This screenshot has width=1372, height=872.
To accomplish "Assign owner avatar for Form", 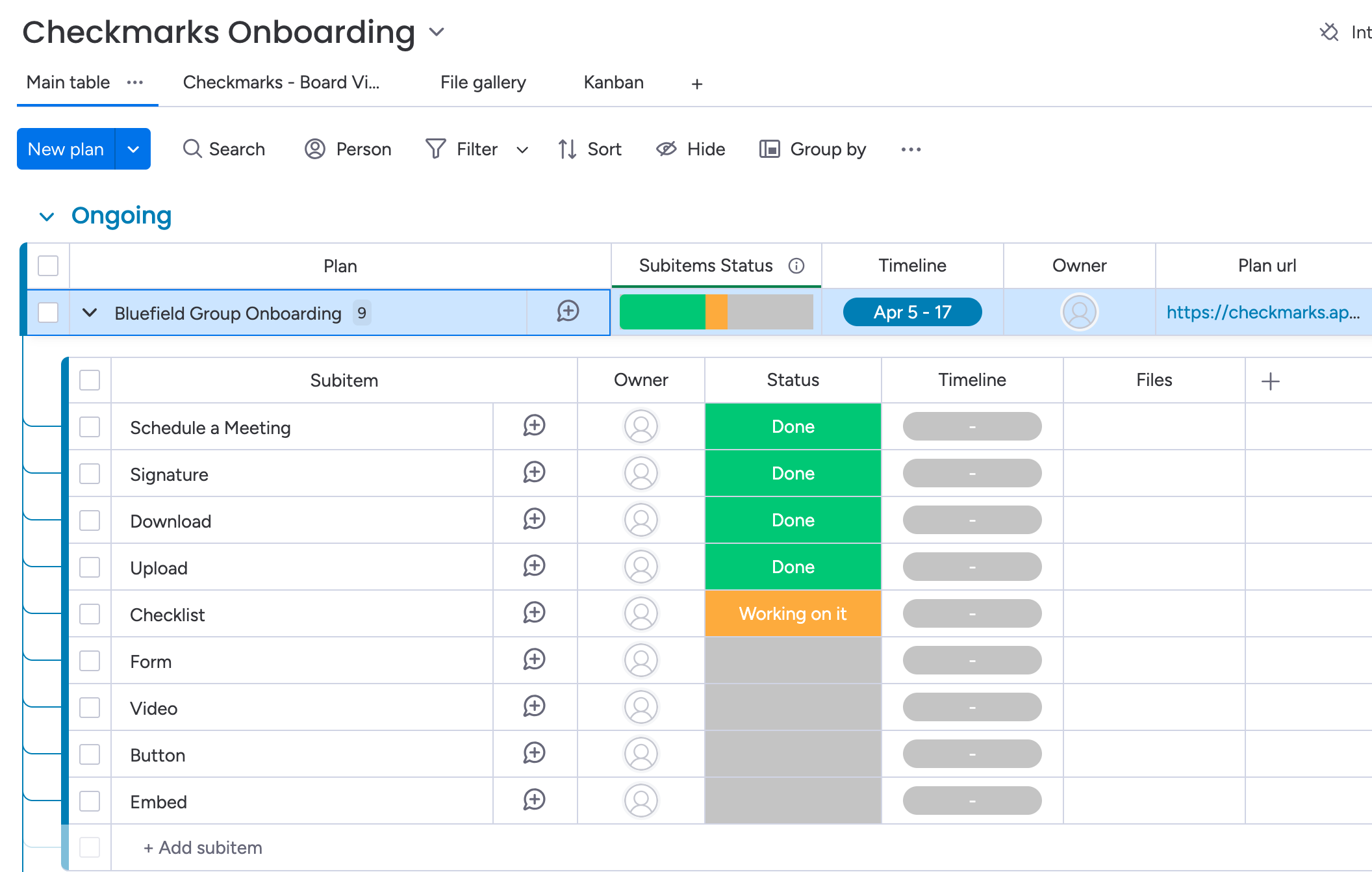I will coord(641,661).
